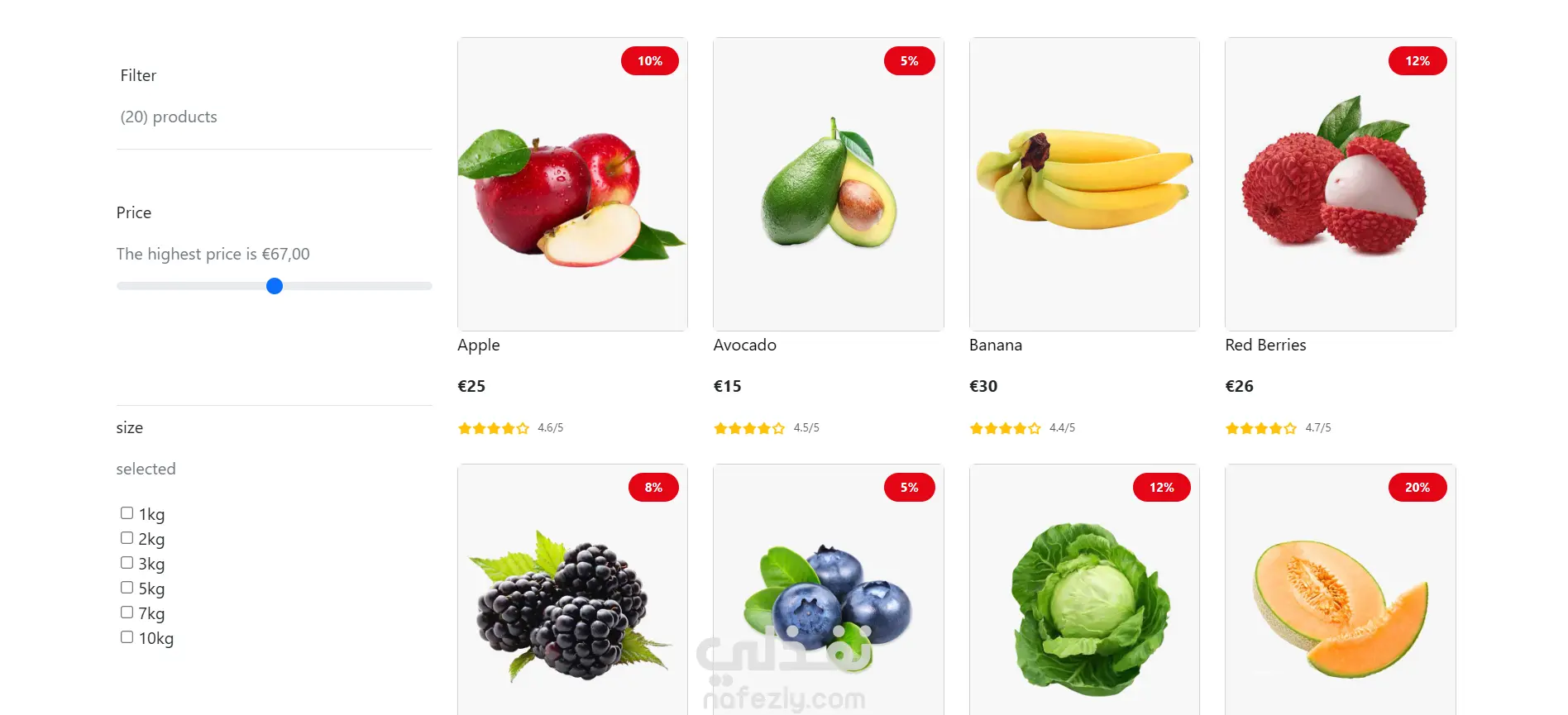The width and height of the screenshot is (1568, 715).
Task: Open the cabbage product image
Action: tap(1084, 589)
